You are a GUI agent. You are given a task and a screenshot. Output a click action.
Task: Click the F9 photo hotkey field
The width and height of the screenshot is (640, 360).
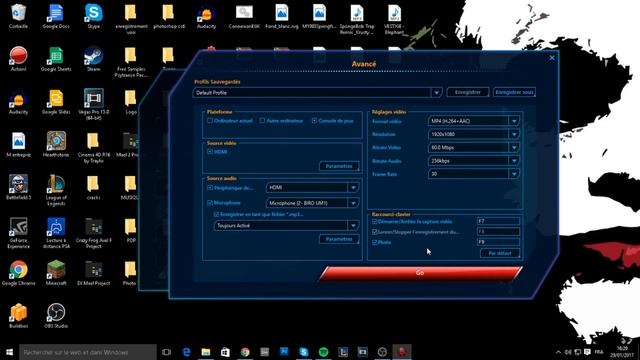(498, 242)
